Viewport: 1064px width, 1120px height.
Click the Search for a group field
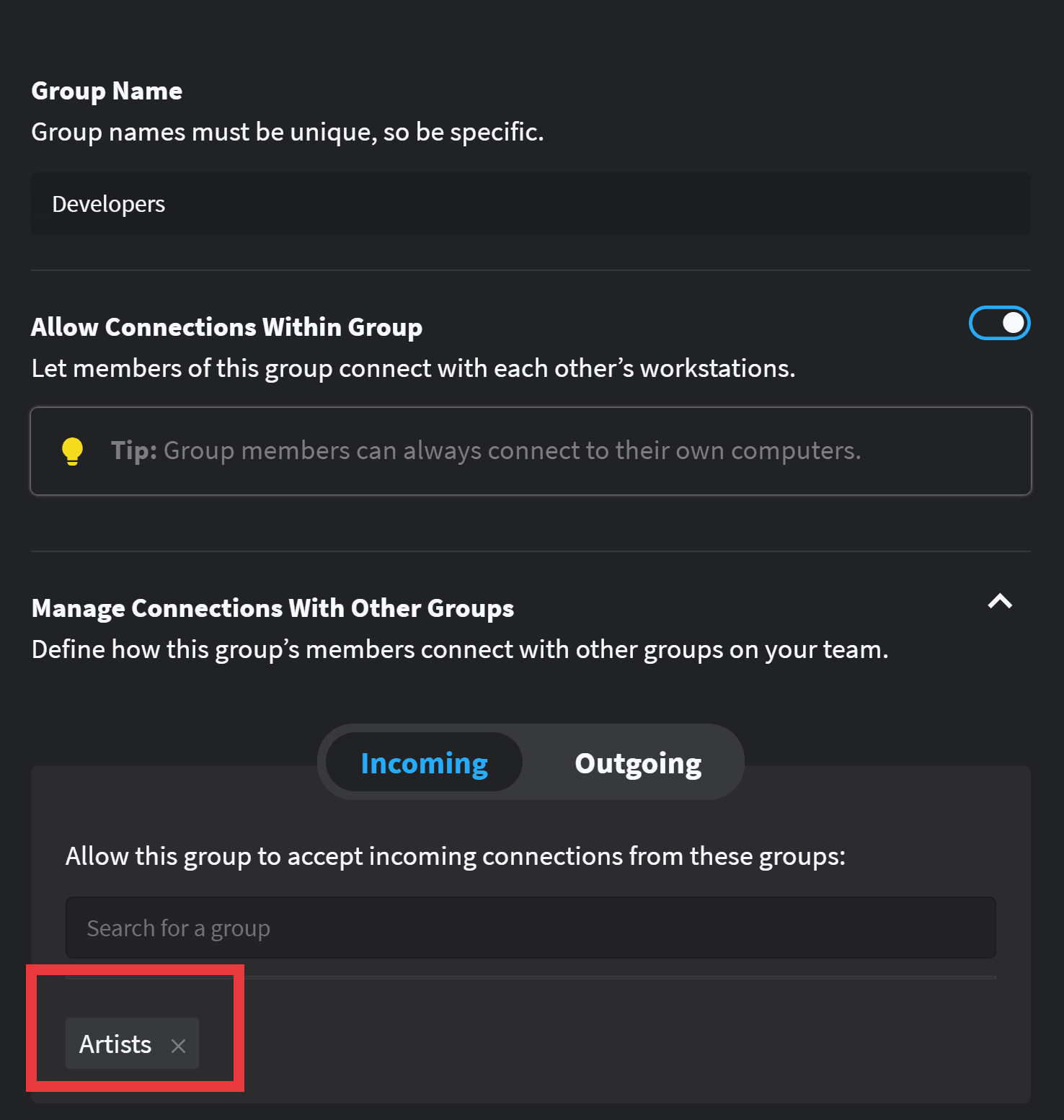pyautogui.click(x=530, y=928)
